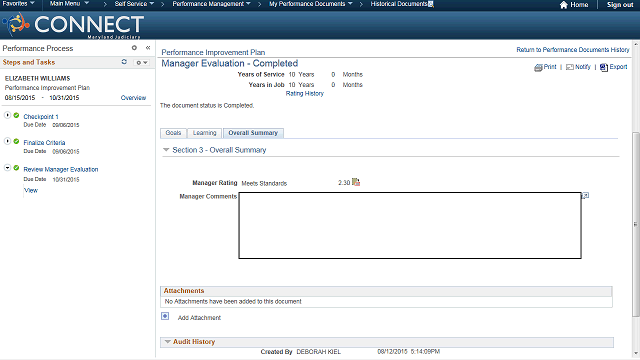Expand the Checkpoint 1 step toggle

(7, 116)
